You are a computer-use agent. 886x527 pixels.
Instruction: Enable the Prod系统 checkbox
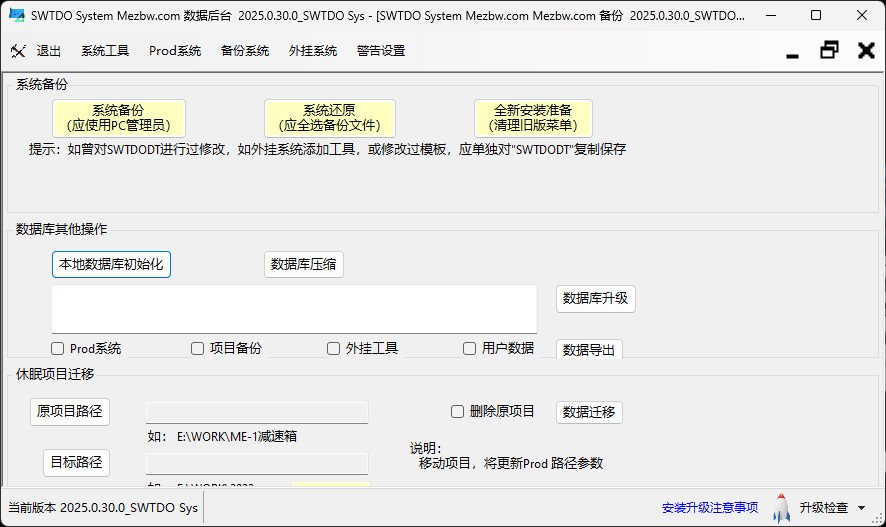tap(58, 349)
